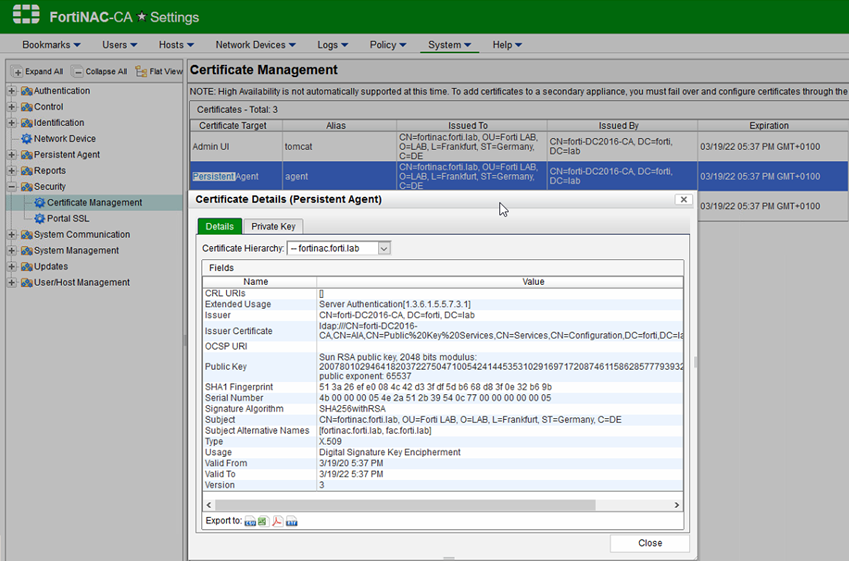Collapse the Security tree node
Viewport: 849px width, 561px height.
click(x=12, y=187)
